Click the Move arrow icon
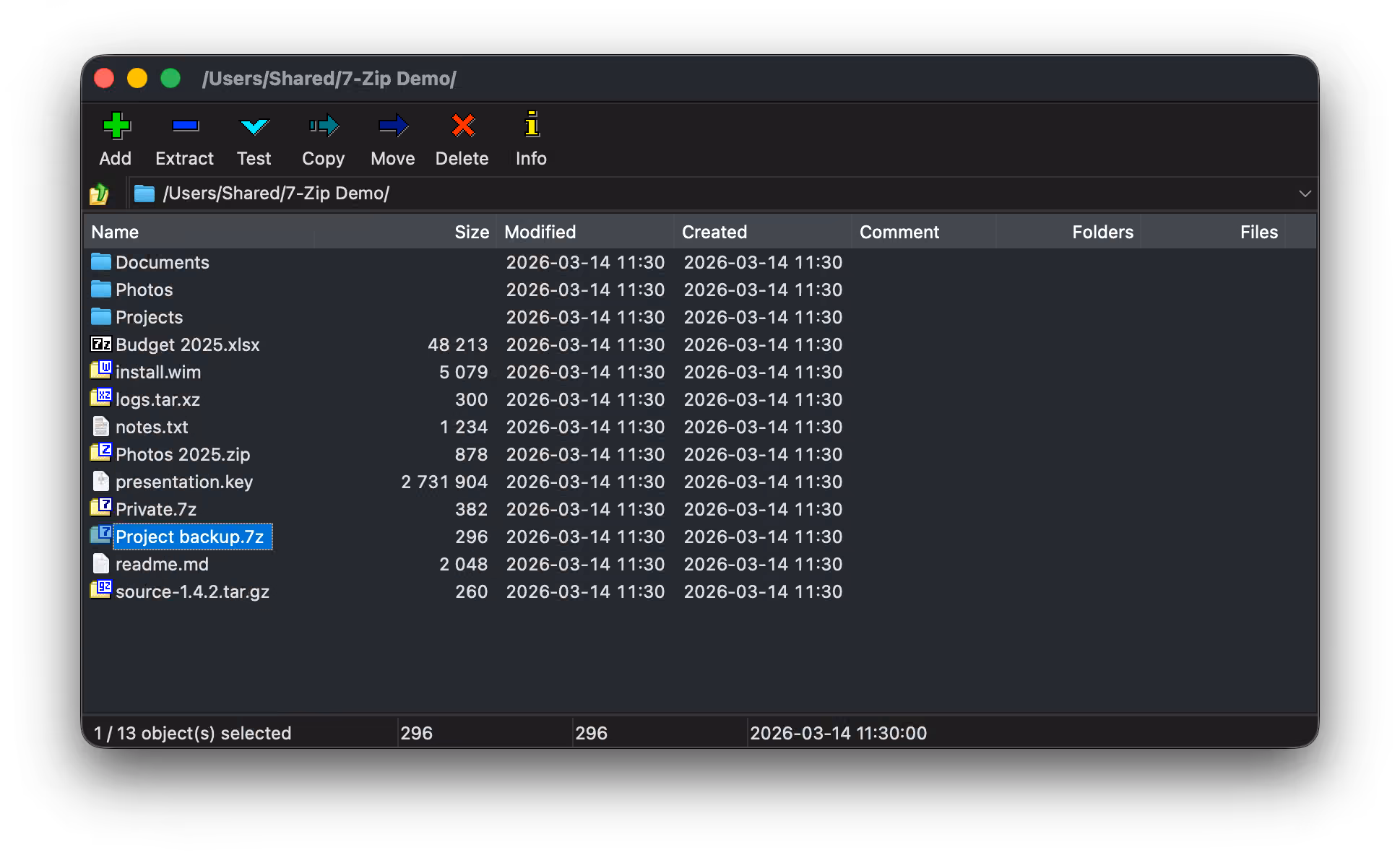This screenshot has width=1400, height=855. pos(393,126)
